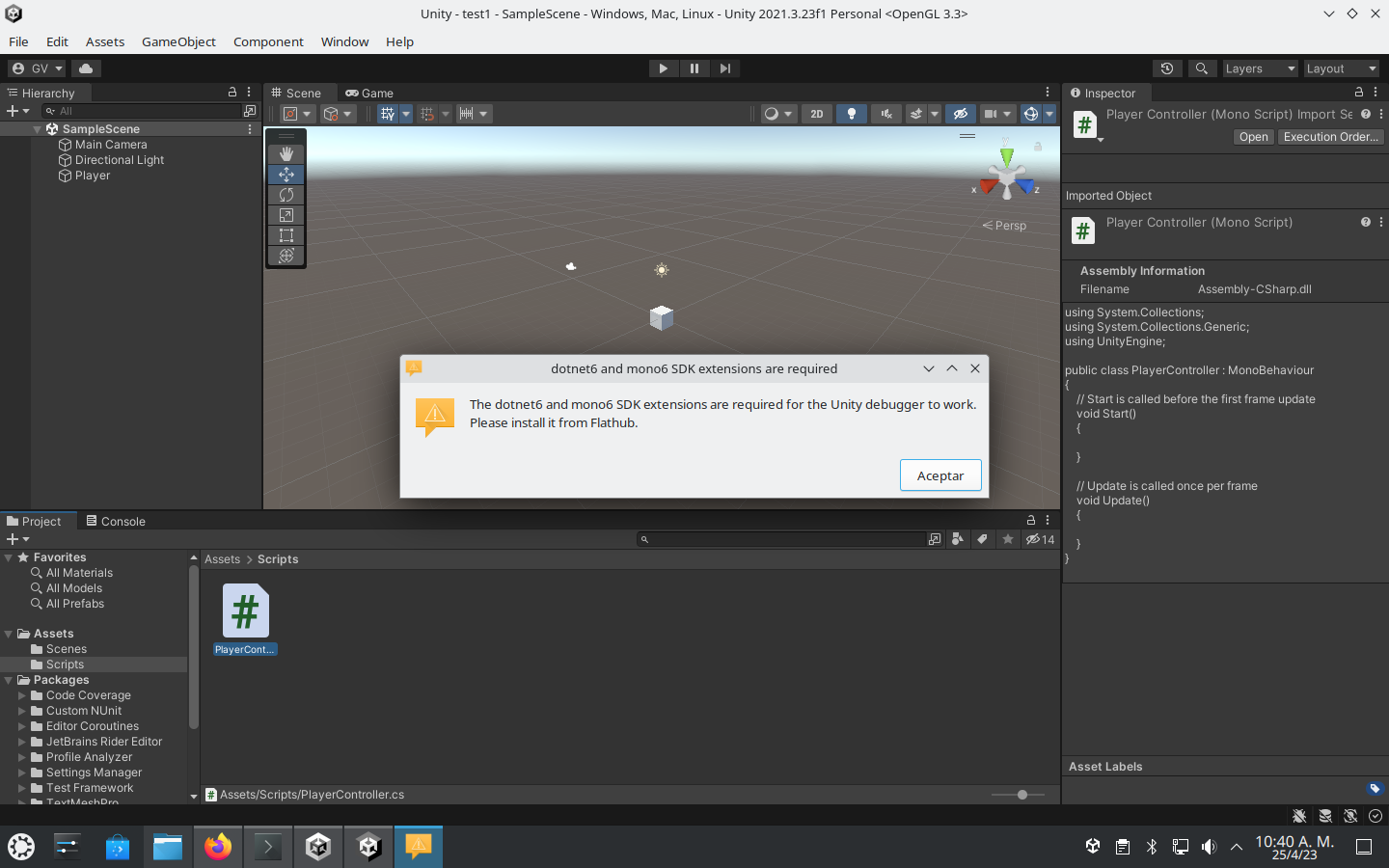This screenshot has height=868, width=1389.
Task: Select the Rotate tool
Action: [x=286, y=195]
